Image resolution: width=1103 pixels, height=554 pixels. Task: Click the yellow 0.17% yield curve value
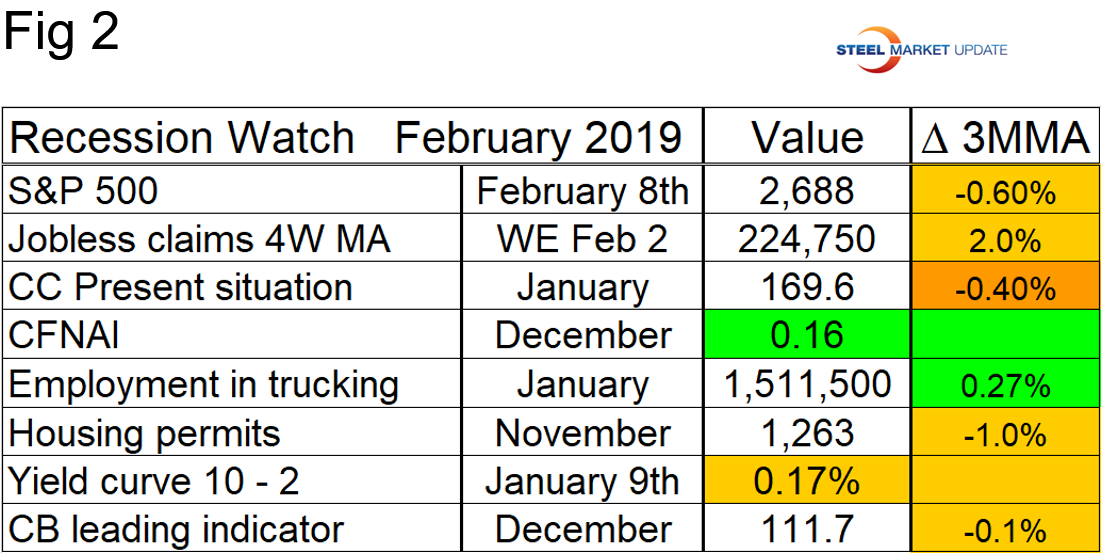tap(808, 482)
